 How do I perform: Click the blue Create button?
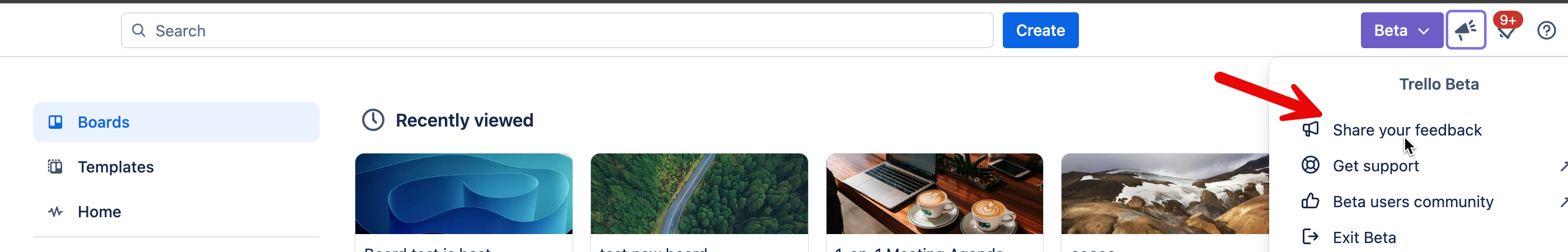1040,30
